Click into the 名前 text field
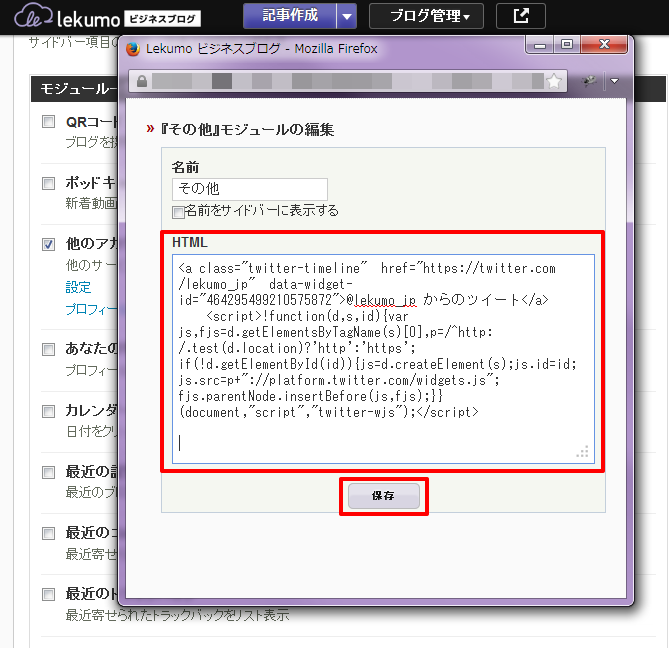The width and height of the screenshot is (669, 648). coord(250,189)
